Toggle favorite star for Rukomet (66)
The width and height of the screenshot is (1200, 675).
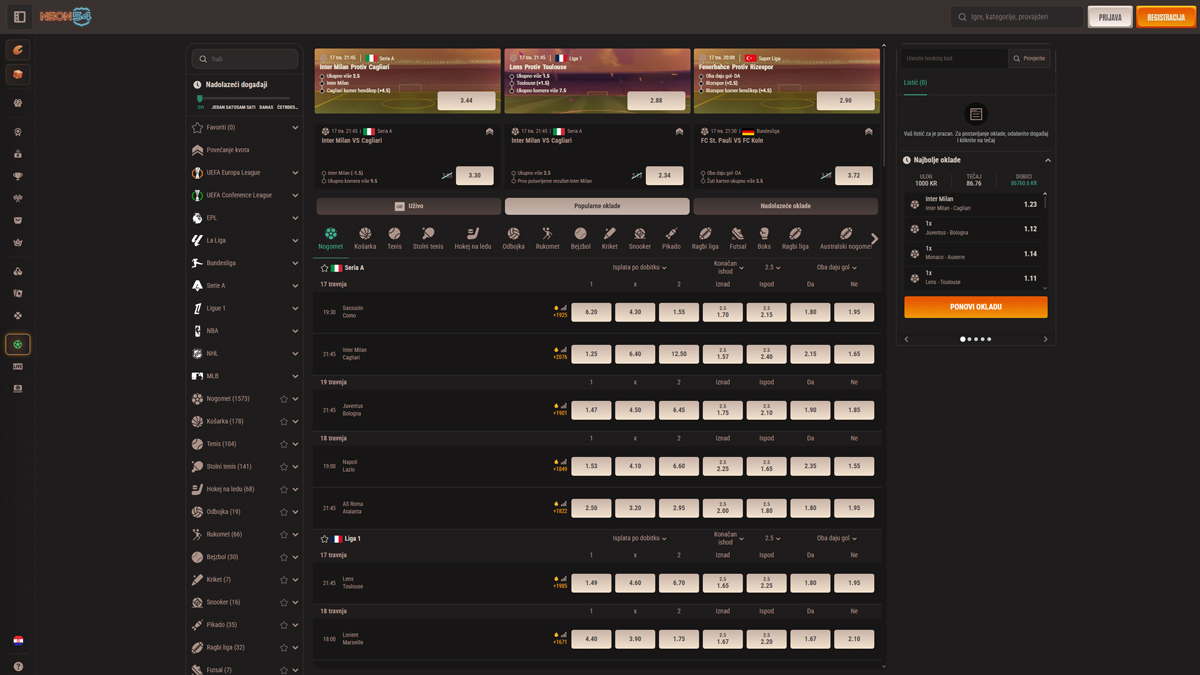coord(284,535)
